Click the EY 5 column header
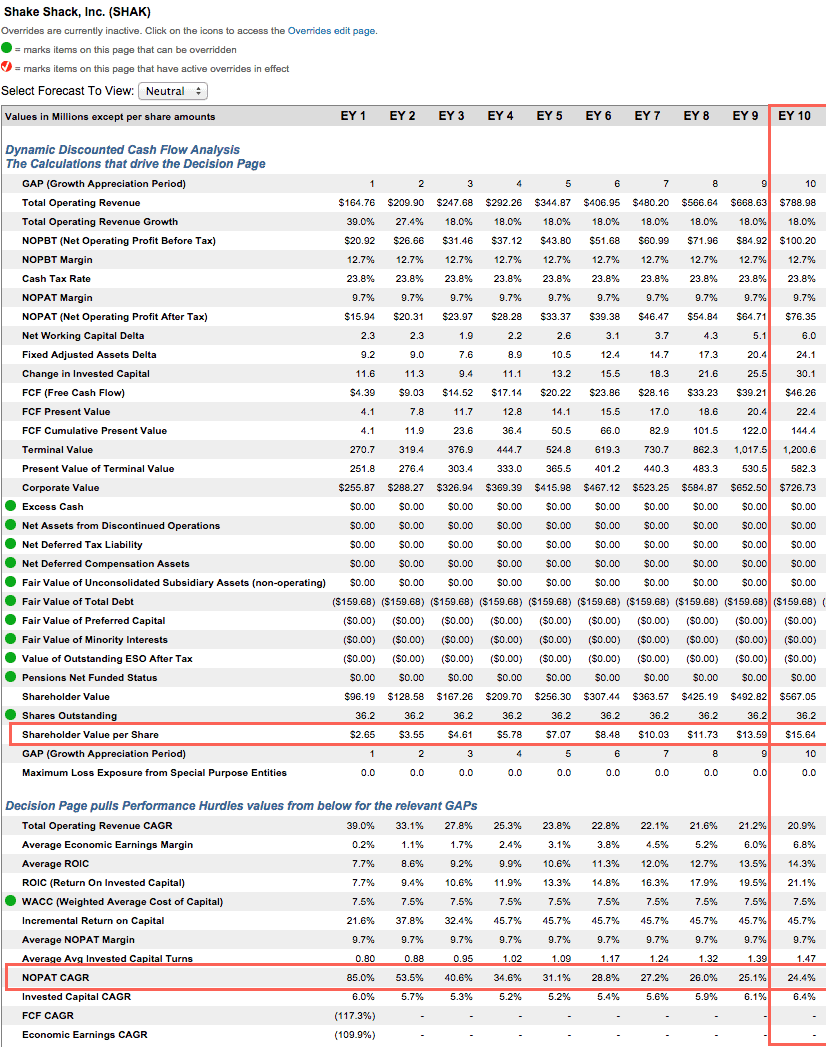 click(549, 116)
